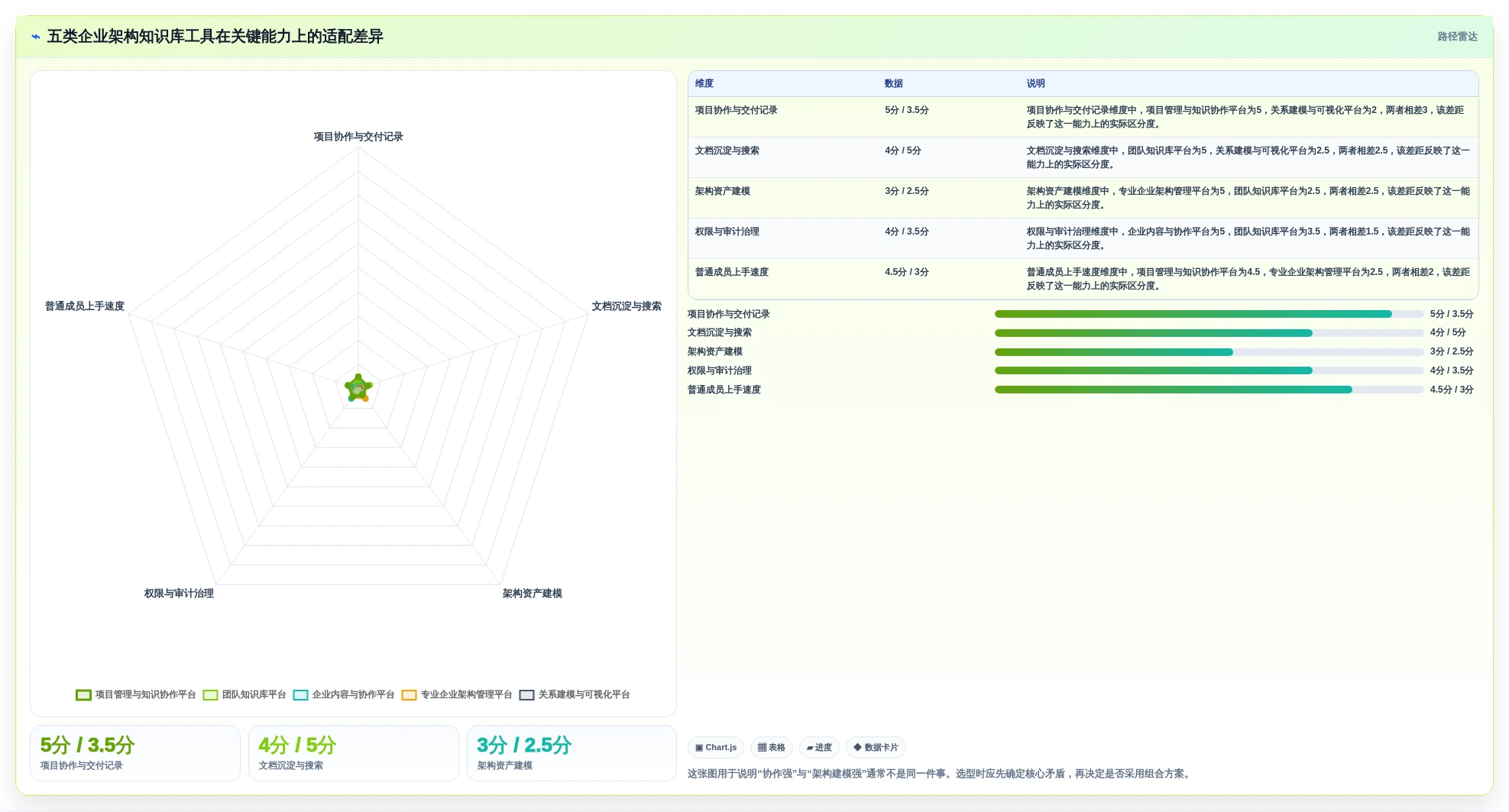Click radar axis label 普通成员上手速度
Image resolution: width=1509 pixels, height=812 pixels.
85,306
